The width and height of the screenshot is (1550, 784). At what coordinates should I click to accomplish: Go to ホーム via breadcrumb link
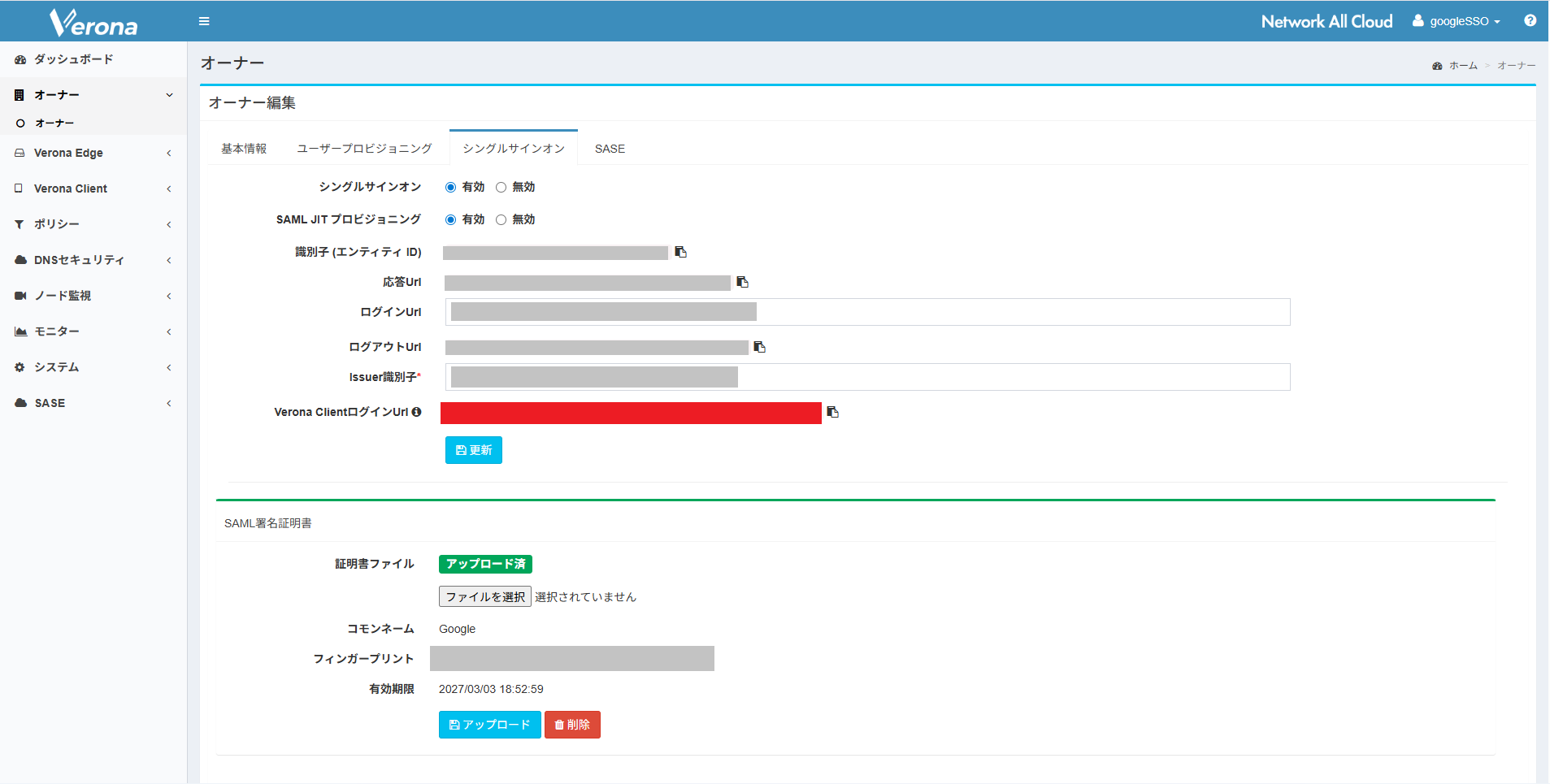pos(1463,66)
